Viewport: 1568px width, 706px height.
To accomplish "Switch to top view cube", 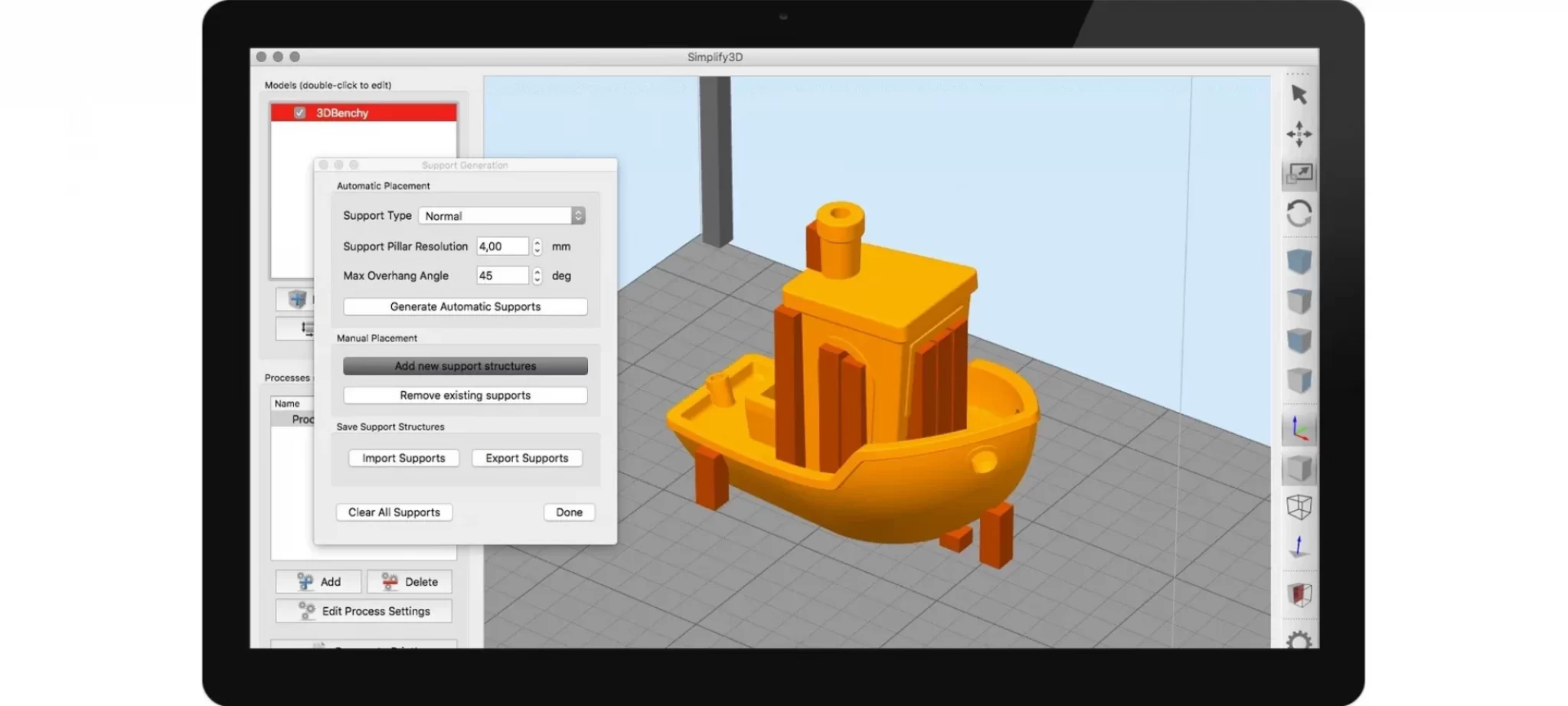I will click(x=1299, y=301).
